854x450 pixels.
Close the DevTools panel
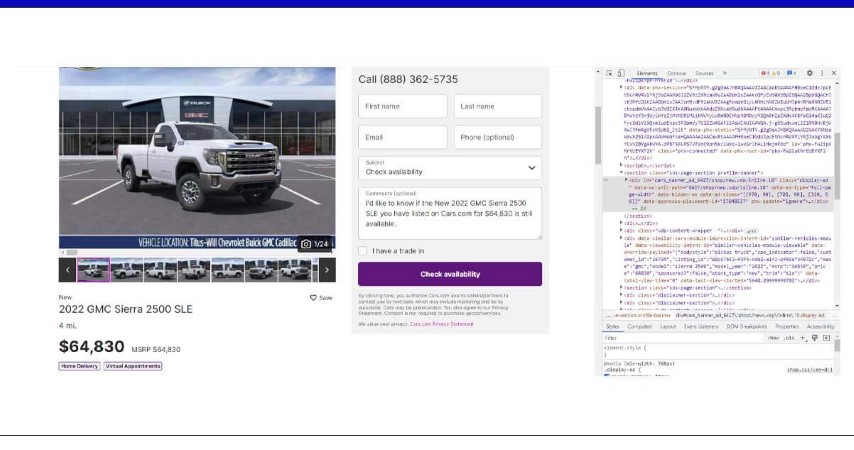(x=834, y=73)
